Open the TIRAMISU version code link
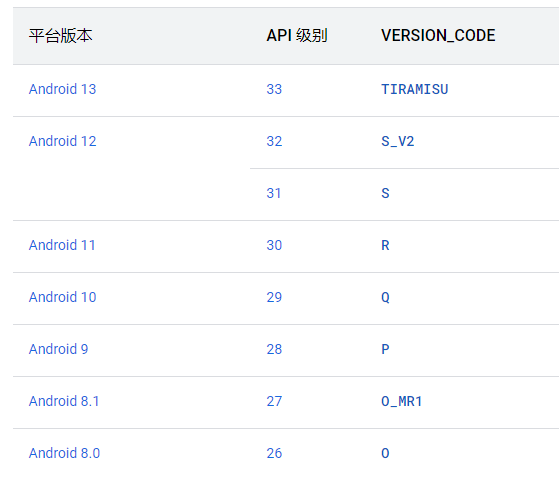 [415, 89]
